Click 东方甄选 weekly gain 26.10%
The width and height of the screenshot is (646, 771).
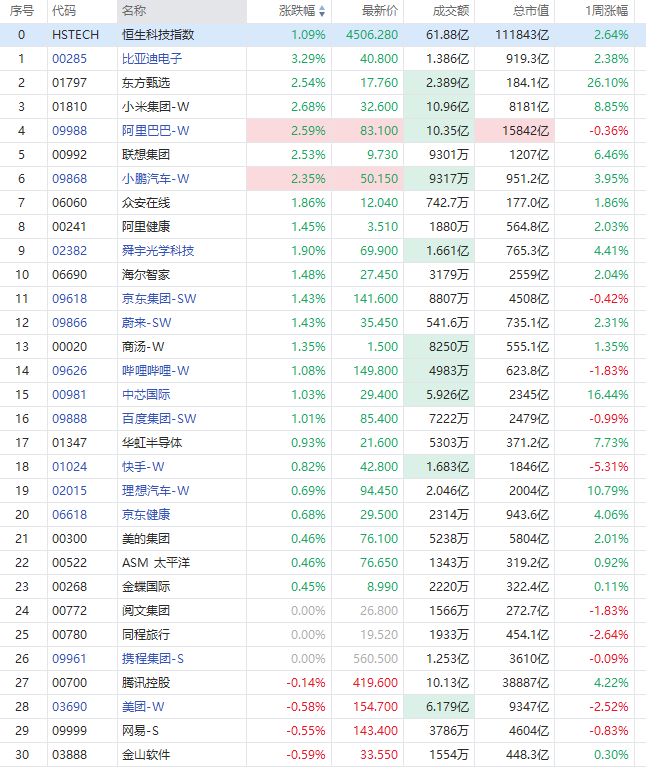click(x=608, y=83)
